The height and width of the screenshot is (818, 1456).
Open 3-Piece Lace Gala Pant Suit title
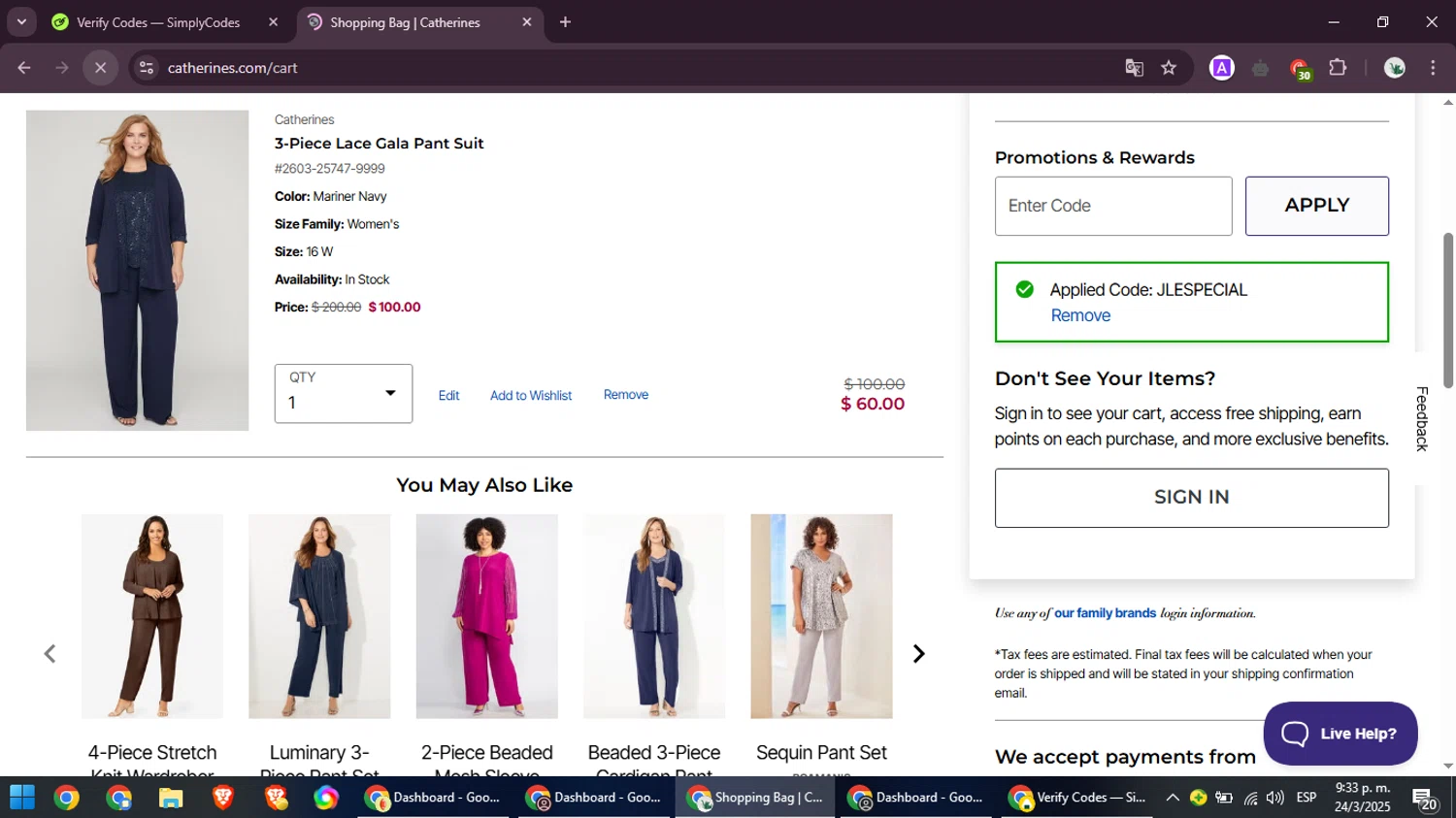[x=379, y=144]
